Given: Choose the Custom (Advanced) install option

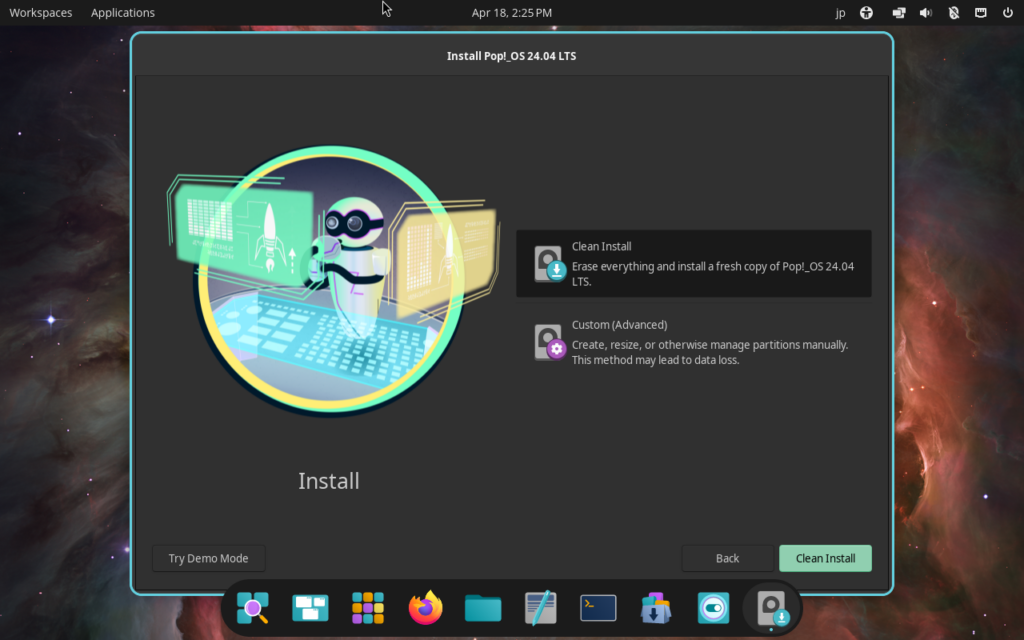Looking at the screenshot, I should (x=693, y=342).
